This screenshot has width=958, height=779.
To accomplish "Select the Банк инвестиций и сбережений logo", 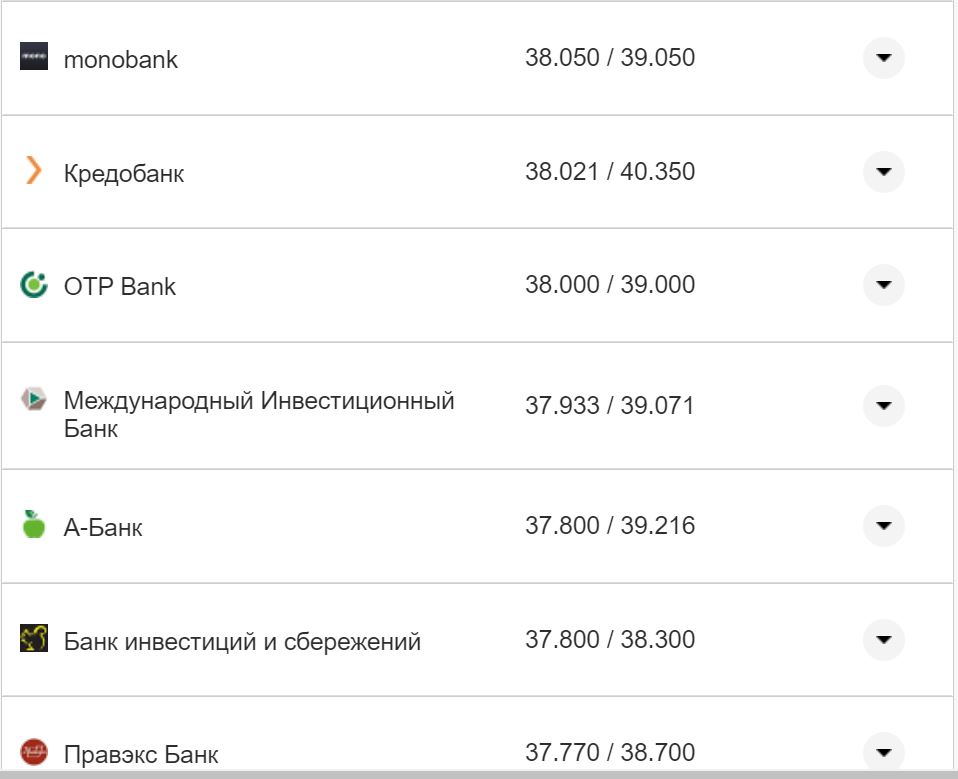I will pos(34,639).
